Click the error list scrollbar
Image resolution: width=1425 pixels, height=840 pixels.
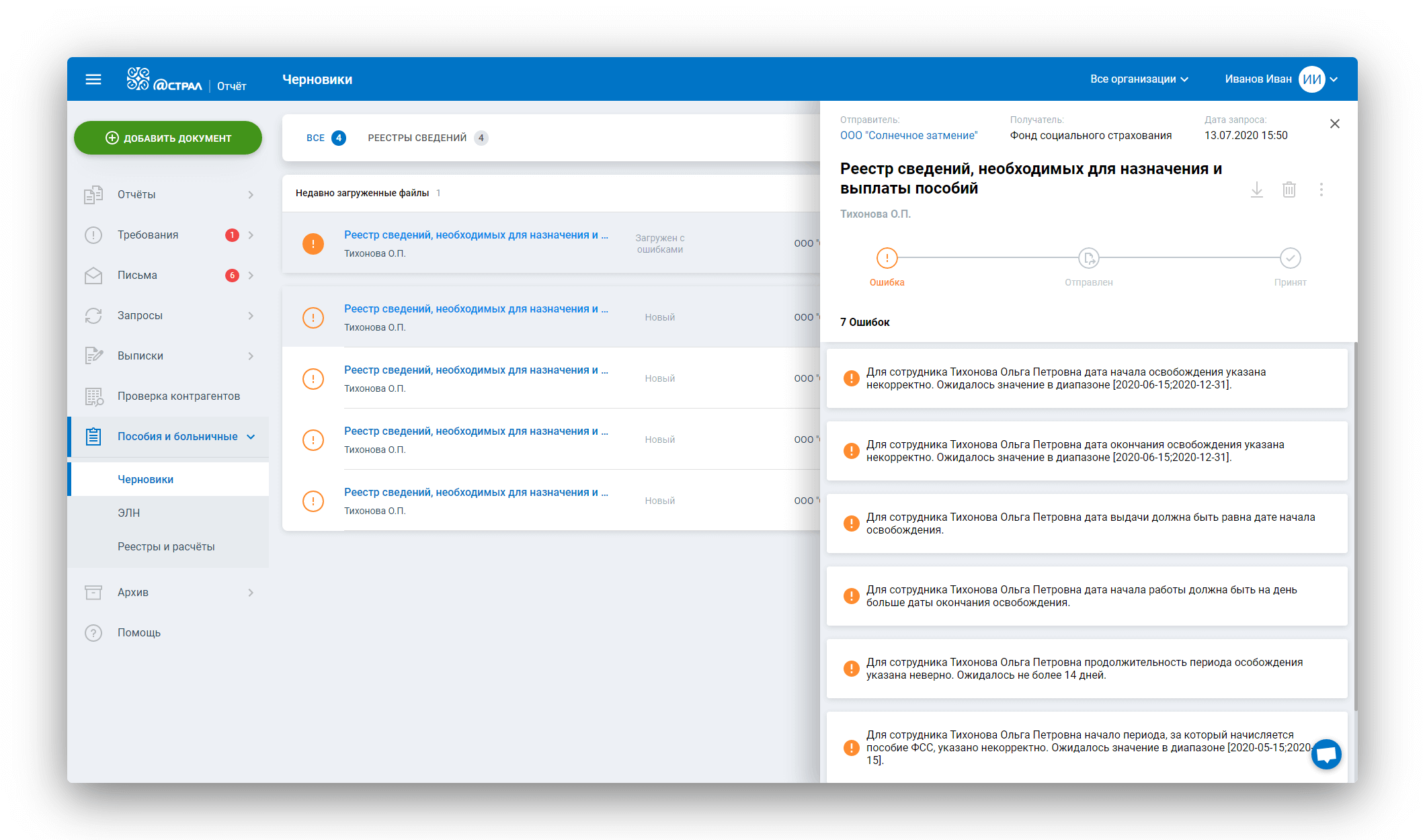coord(1355,527)
